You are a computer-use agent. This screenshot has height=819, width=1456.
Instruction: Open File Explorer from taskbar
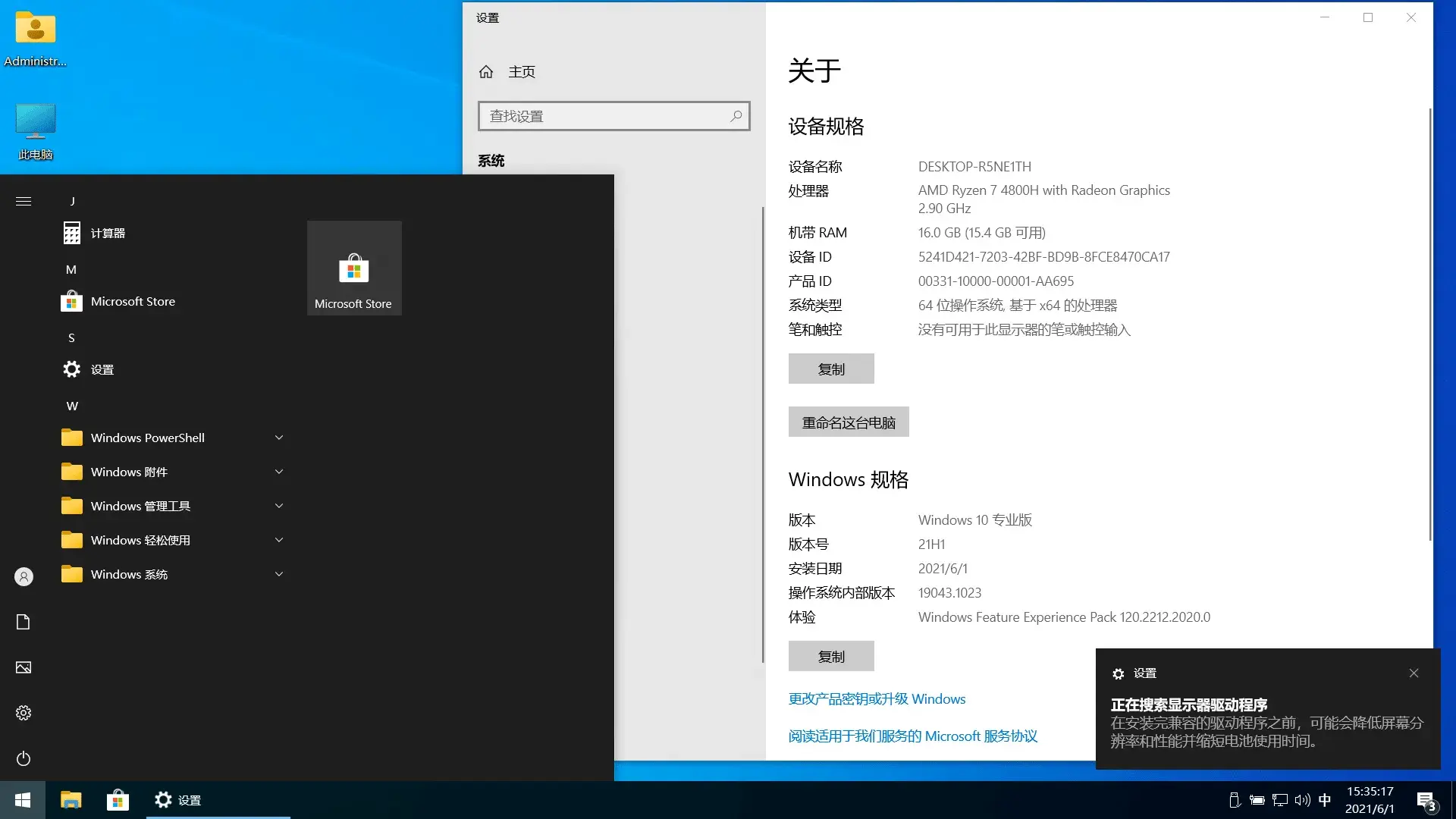click(x=71, y=800)
